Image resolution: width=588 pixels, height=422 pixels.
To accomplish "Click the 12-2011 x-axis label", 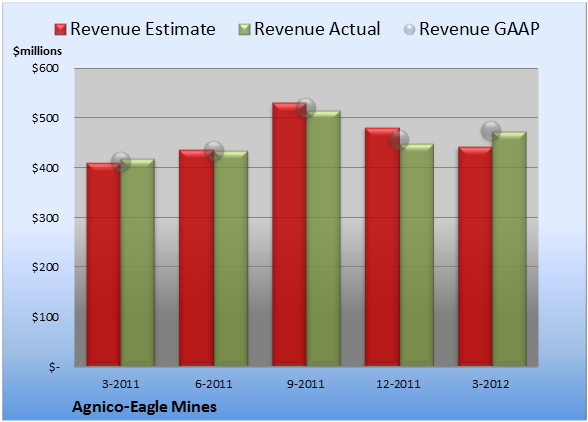I will [x=398, y=384].
